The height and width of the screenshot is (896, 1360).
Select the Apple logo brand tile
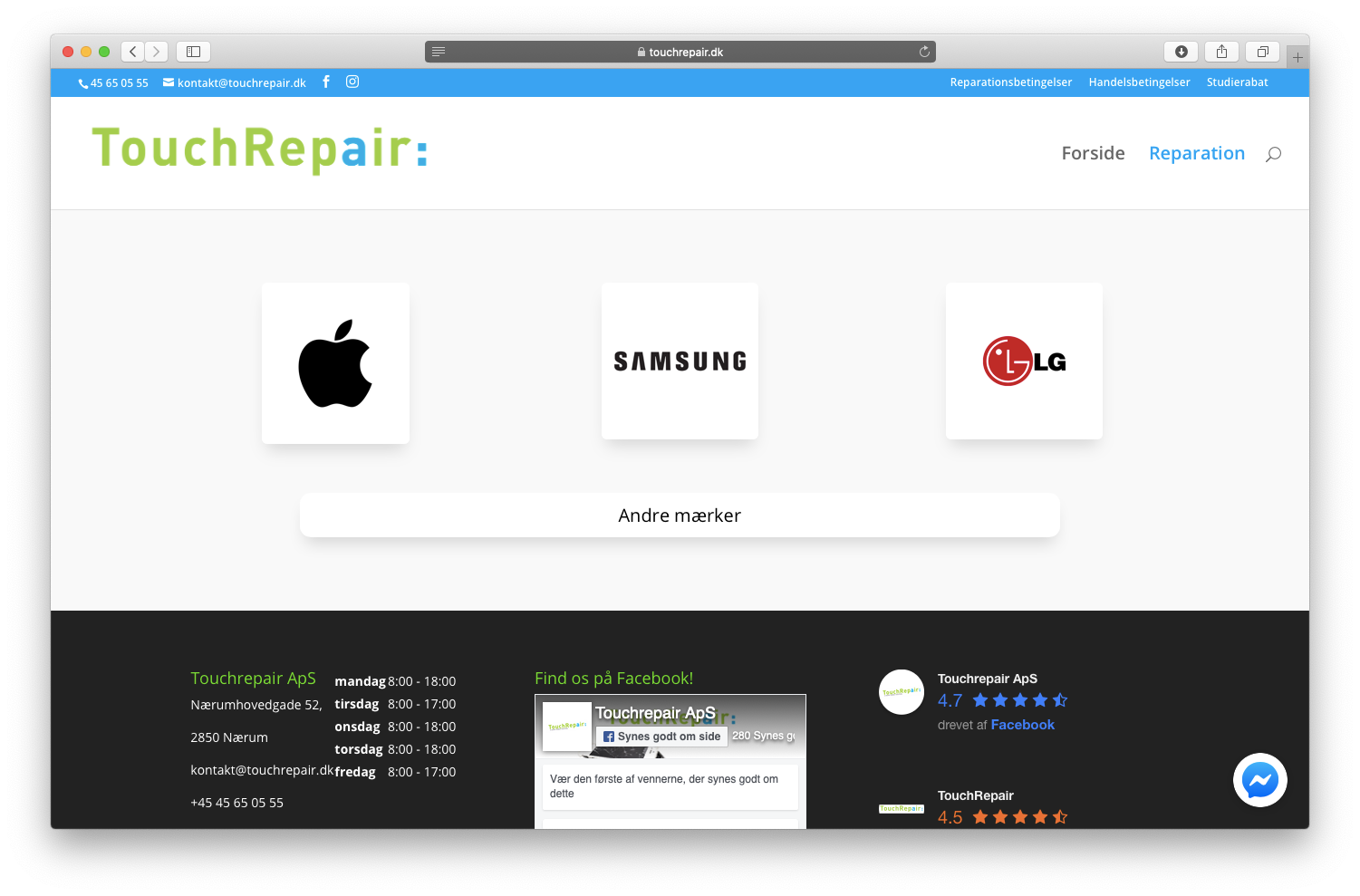click(x=335, y=363)
